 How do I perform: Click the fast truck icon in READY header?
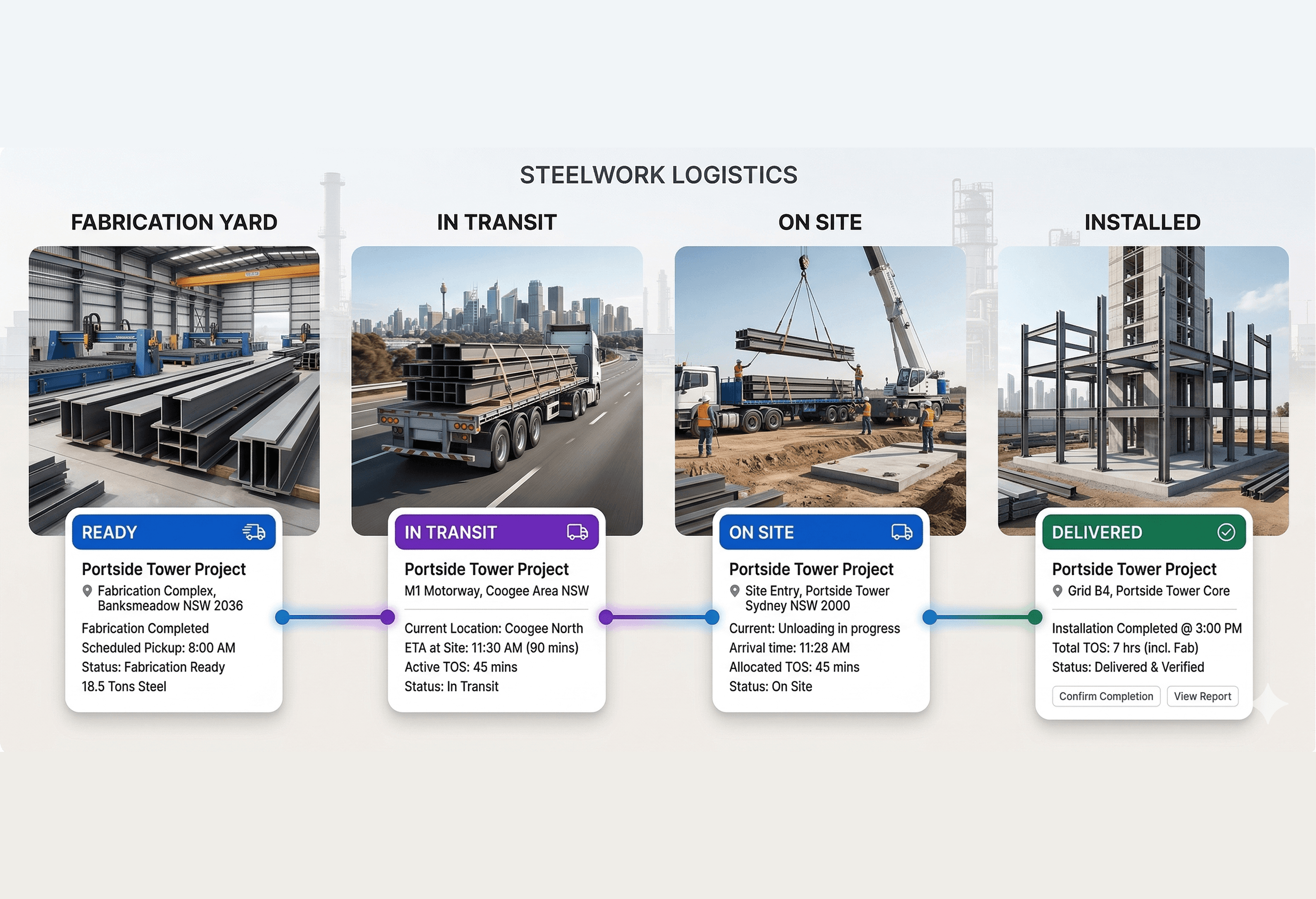tap(254, 532)
